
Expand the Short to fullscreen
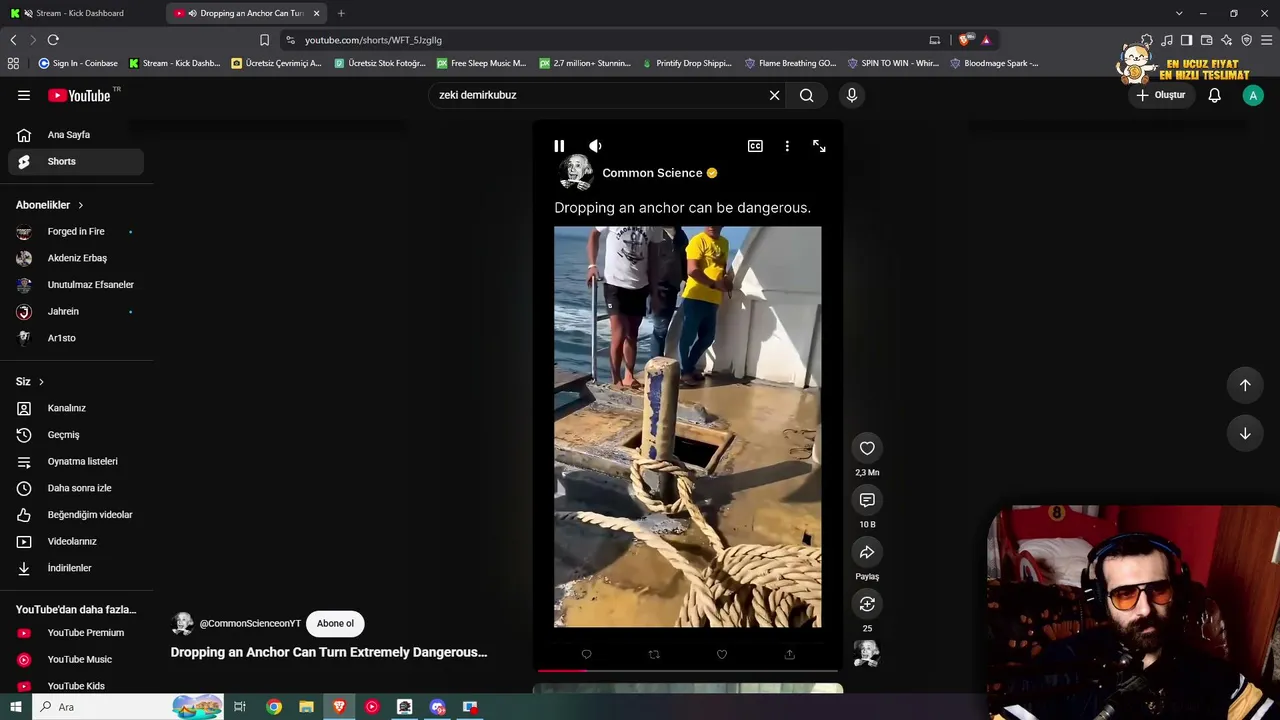pyautogui.click(x=819, y=146)
